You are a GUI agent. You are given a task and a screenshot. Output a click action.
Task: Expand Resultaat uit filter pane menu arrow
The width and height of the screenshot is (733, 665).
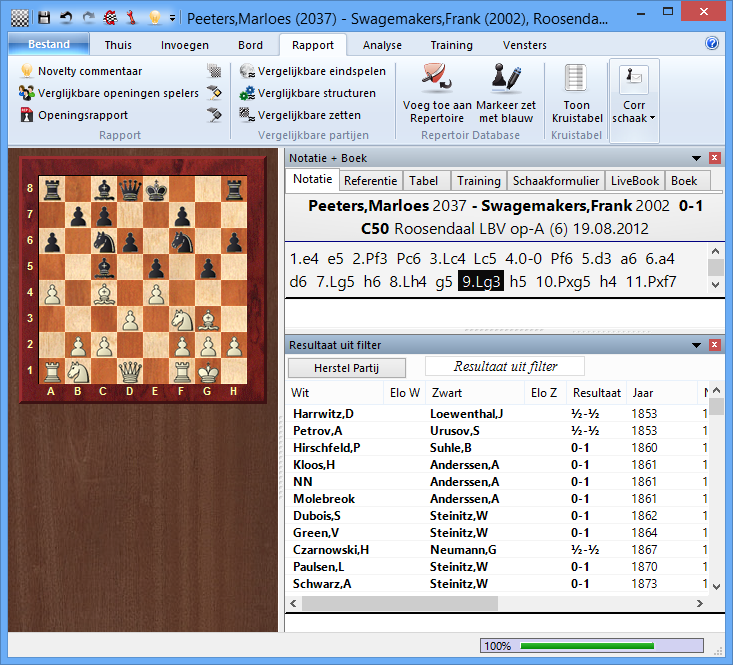tap(696, 345)
